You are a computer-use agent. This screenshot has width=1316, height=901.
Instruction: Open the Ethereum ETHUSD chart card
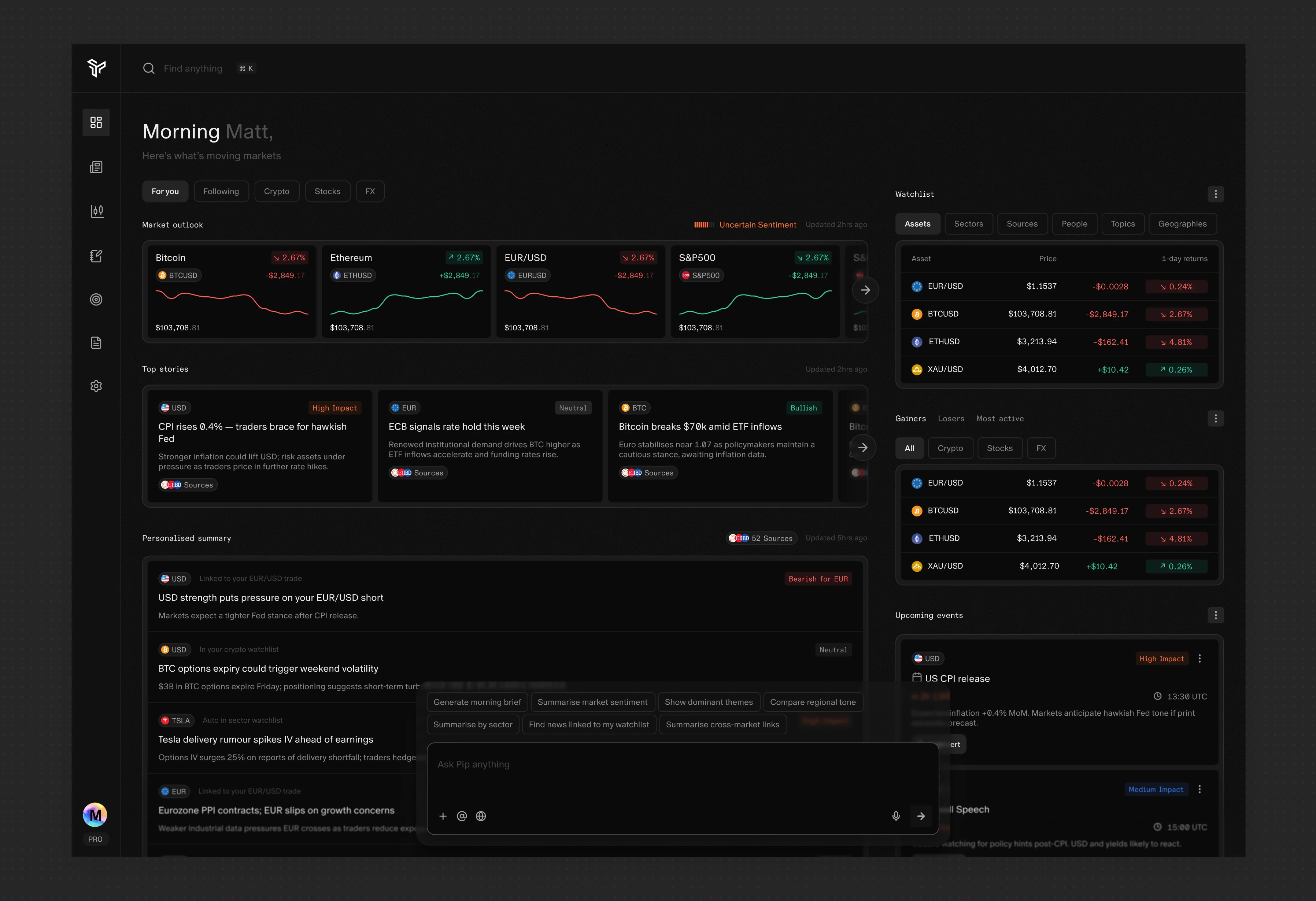tap(407, 292)
